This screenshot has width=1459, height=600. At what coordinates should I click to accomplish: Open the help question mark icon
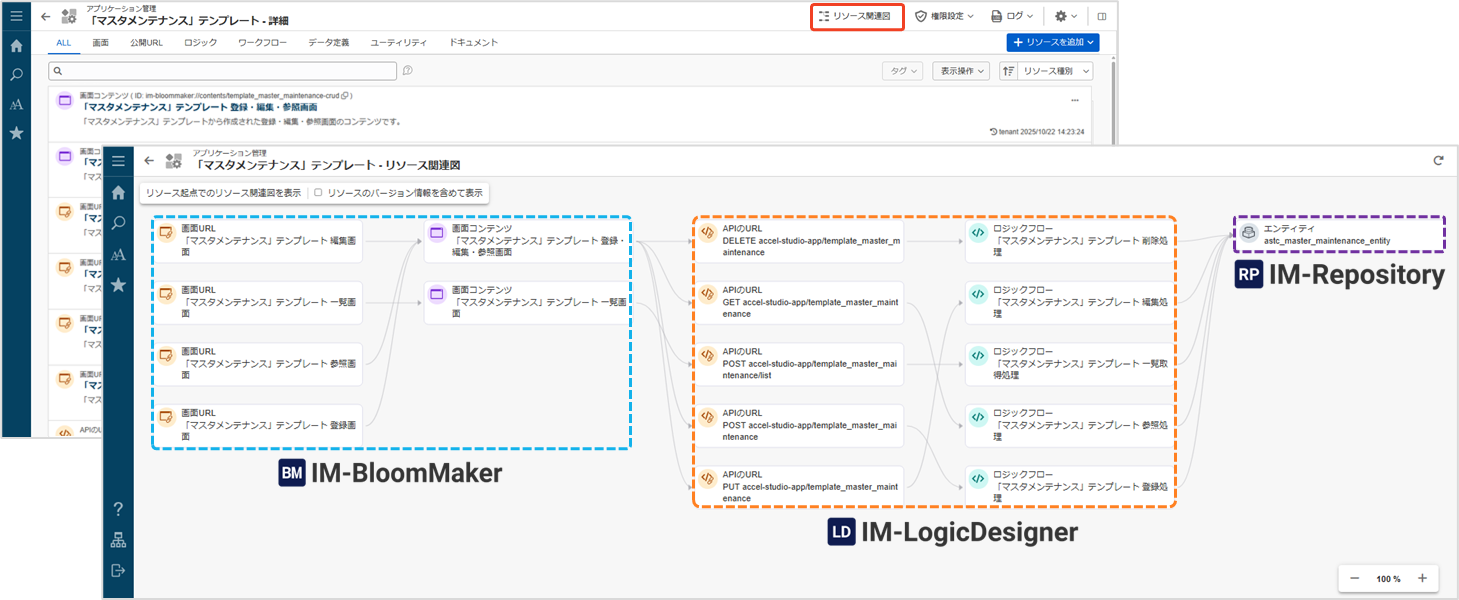click(x=118, y=509)
